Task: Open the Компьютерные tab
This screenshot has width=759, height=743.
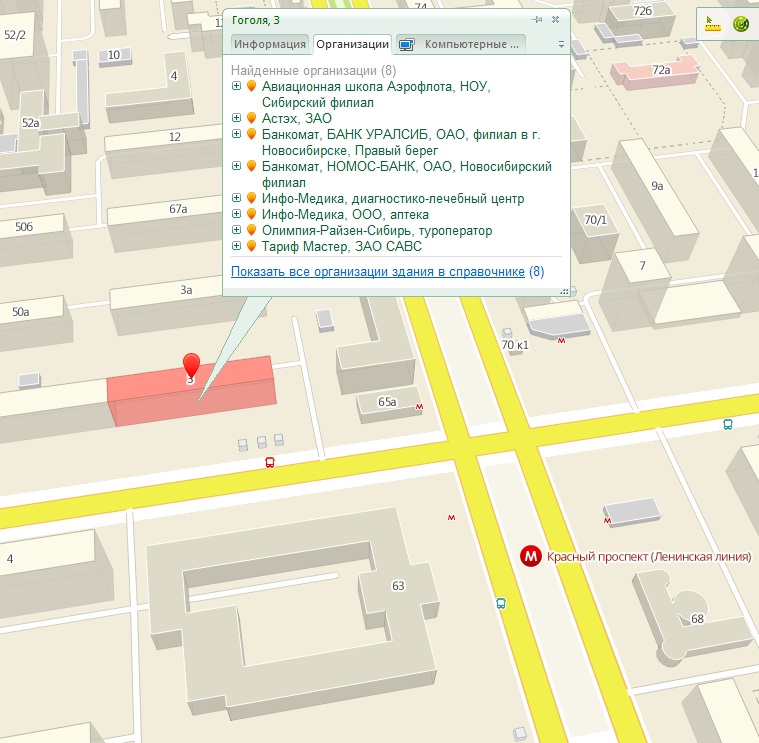Action: [461, 44]
